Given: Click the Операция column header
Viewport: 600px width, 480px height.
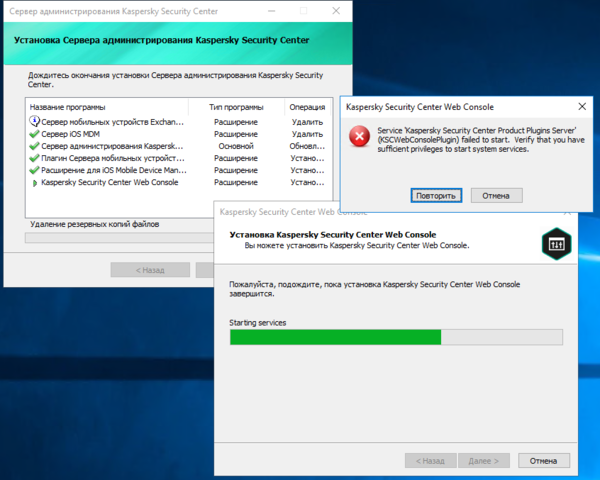Looking at the screenshot, I should click(x=307, y=107).
